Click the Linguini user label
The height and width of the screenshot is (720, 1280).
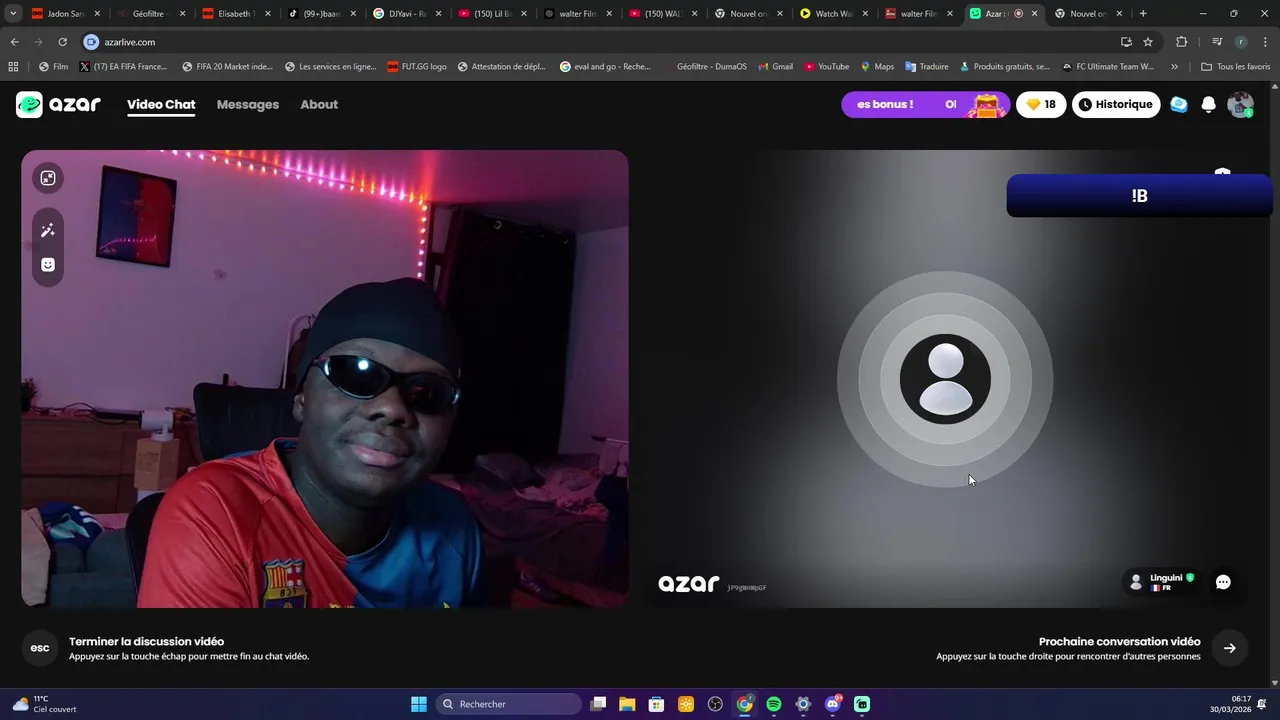tap(1161, 582)
